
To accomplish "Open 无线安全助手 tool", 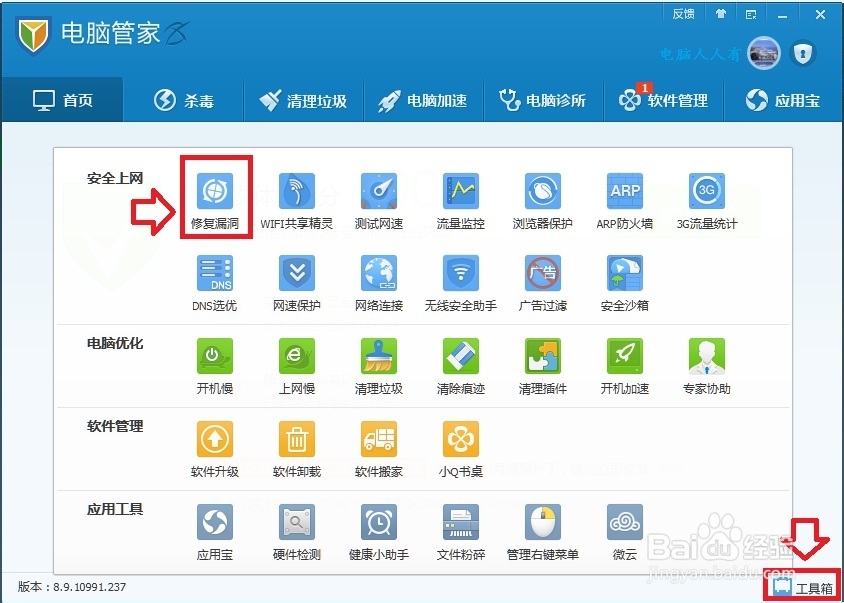I will click(x=461, y=283).
